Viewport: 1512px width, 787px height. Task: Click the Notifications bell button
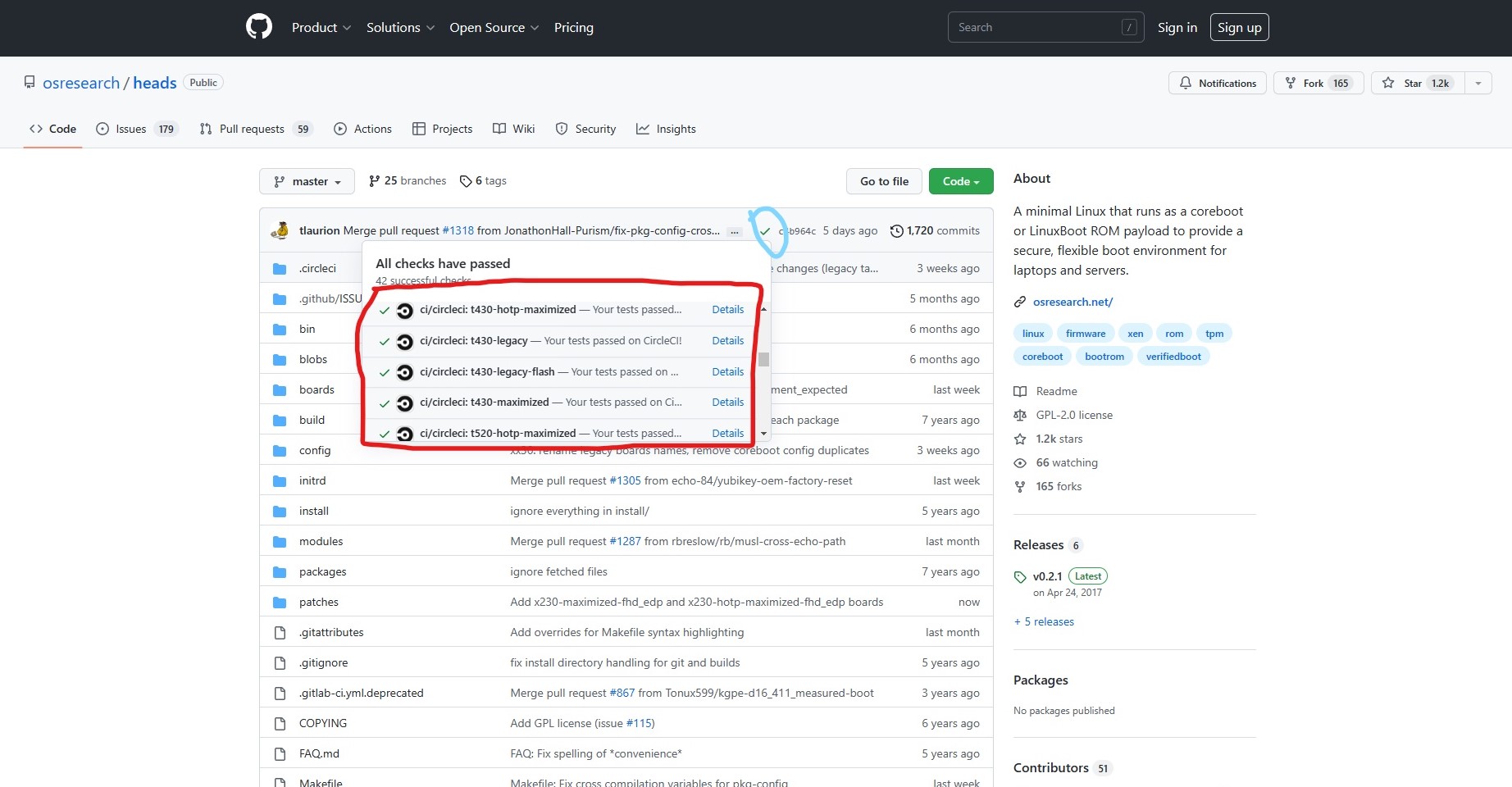coord(1218,83)
